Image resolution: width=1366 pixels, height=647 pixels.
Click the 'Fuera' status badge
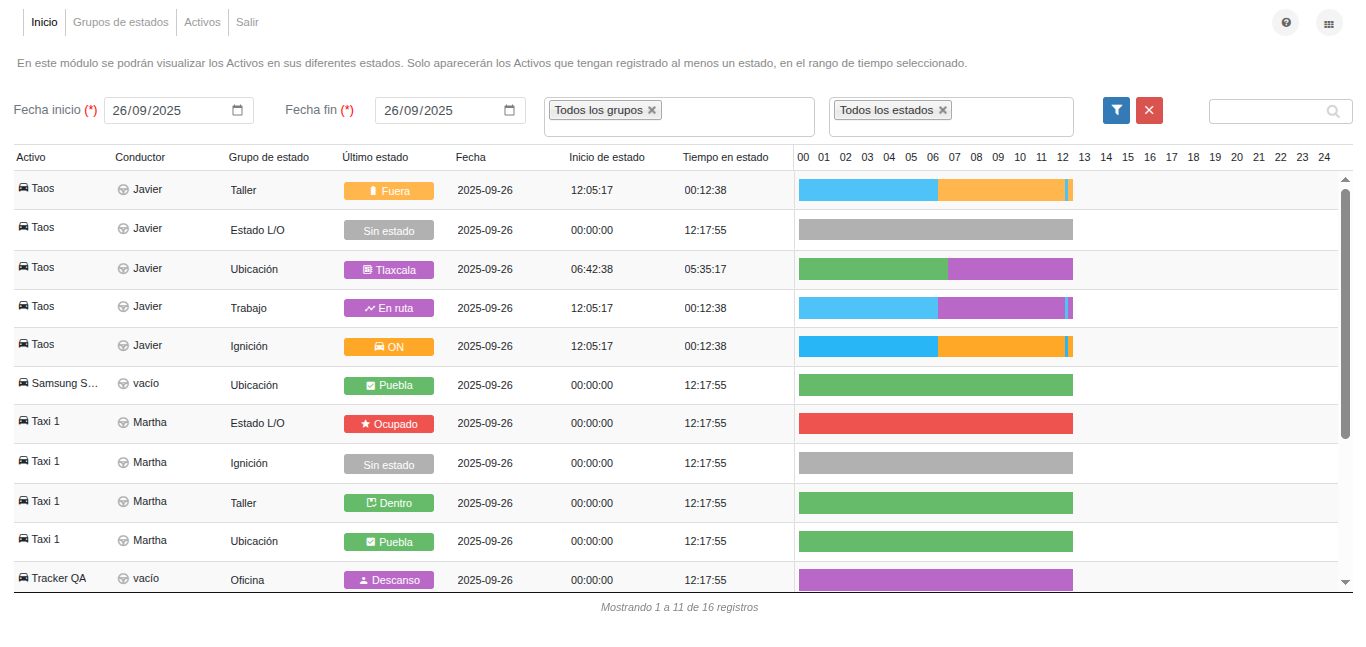click(389, 191)
